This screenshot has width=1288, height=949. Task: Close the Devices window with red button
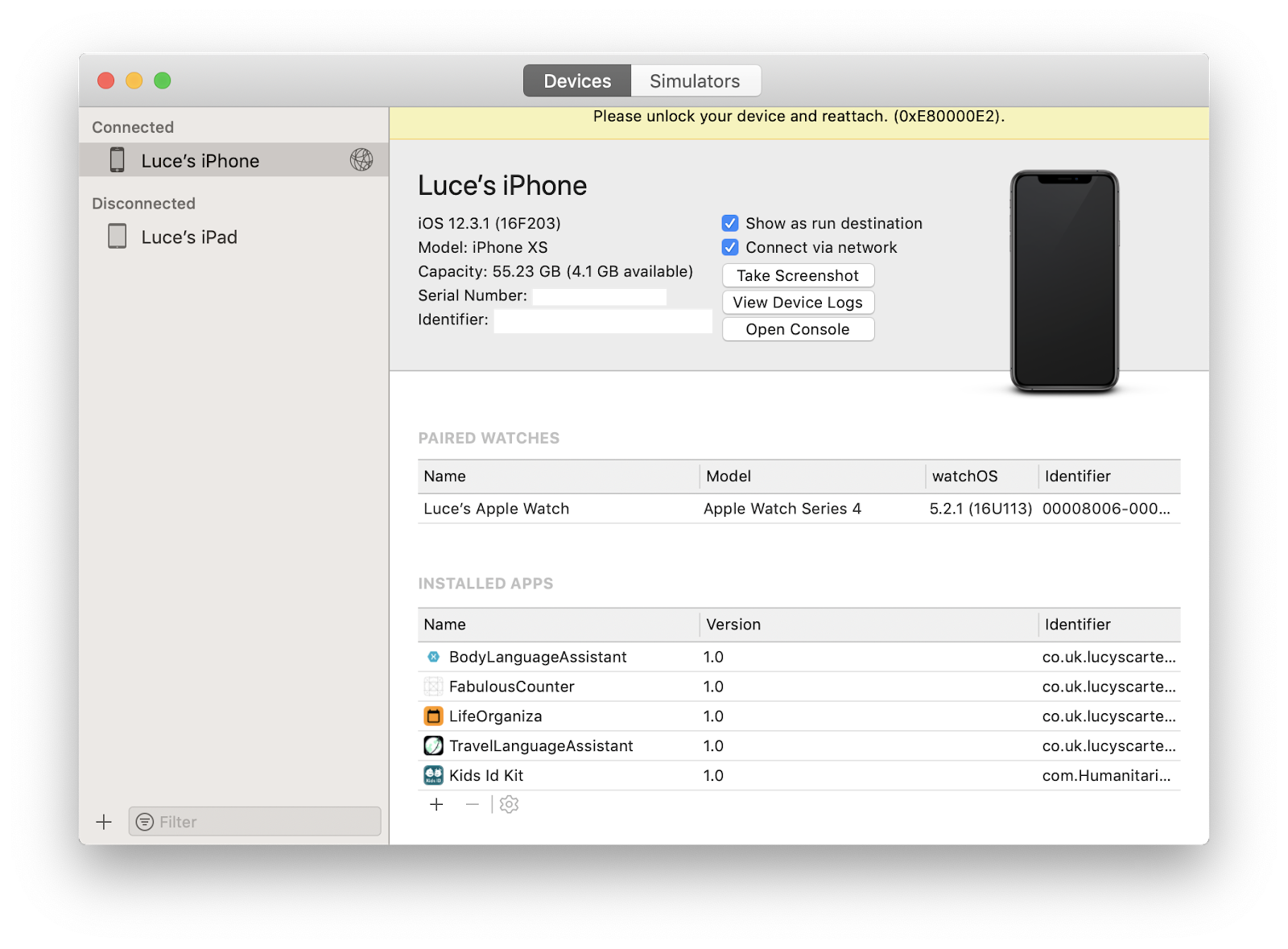[105, 80]
